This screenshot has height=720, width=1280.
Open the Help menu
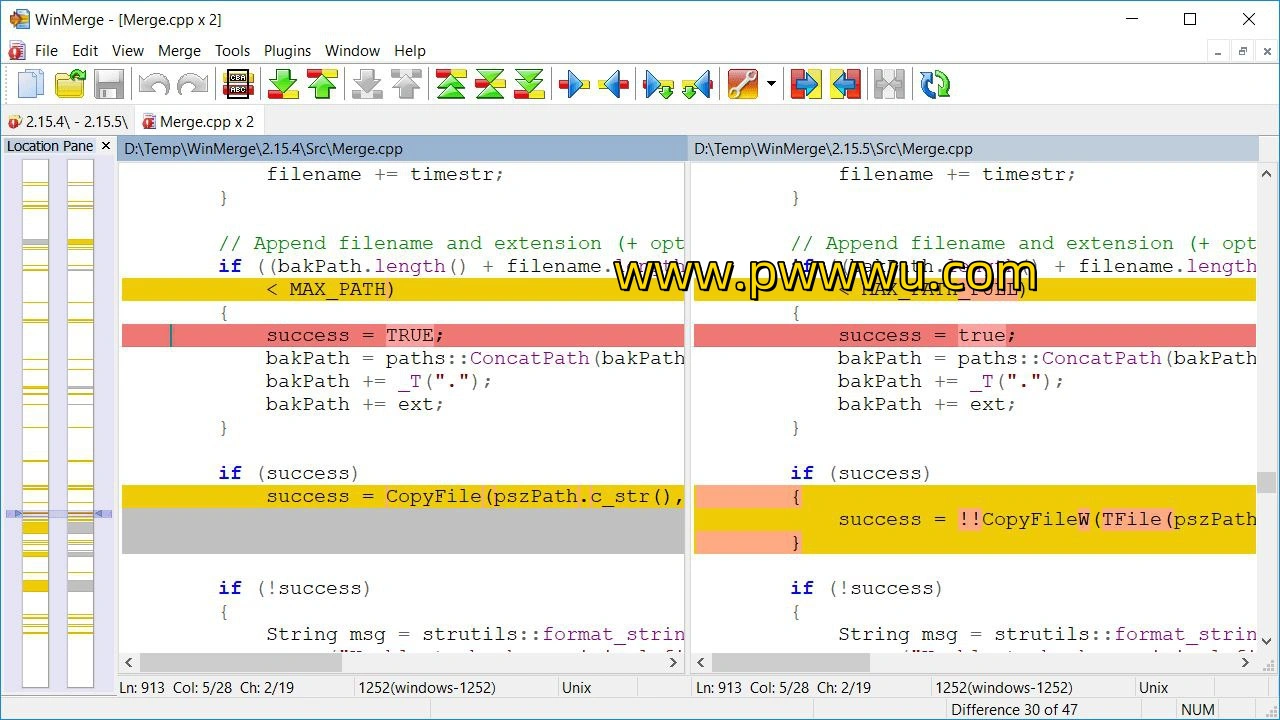410,50
